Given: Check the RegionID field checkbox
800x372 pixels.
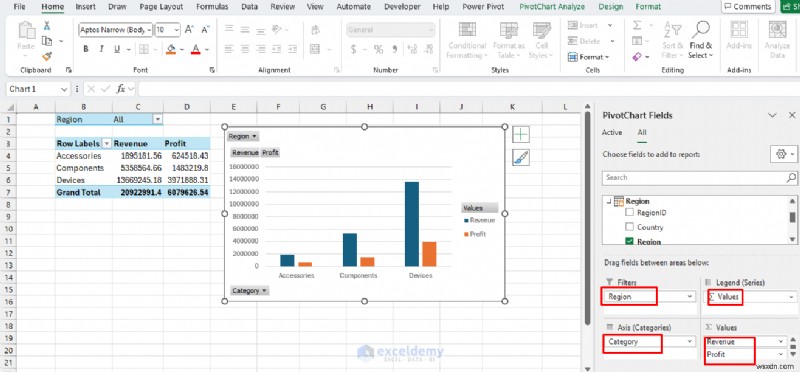Looking at the screenshot, I should coord(630,213).
